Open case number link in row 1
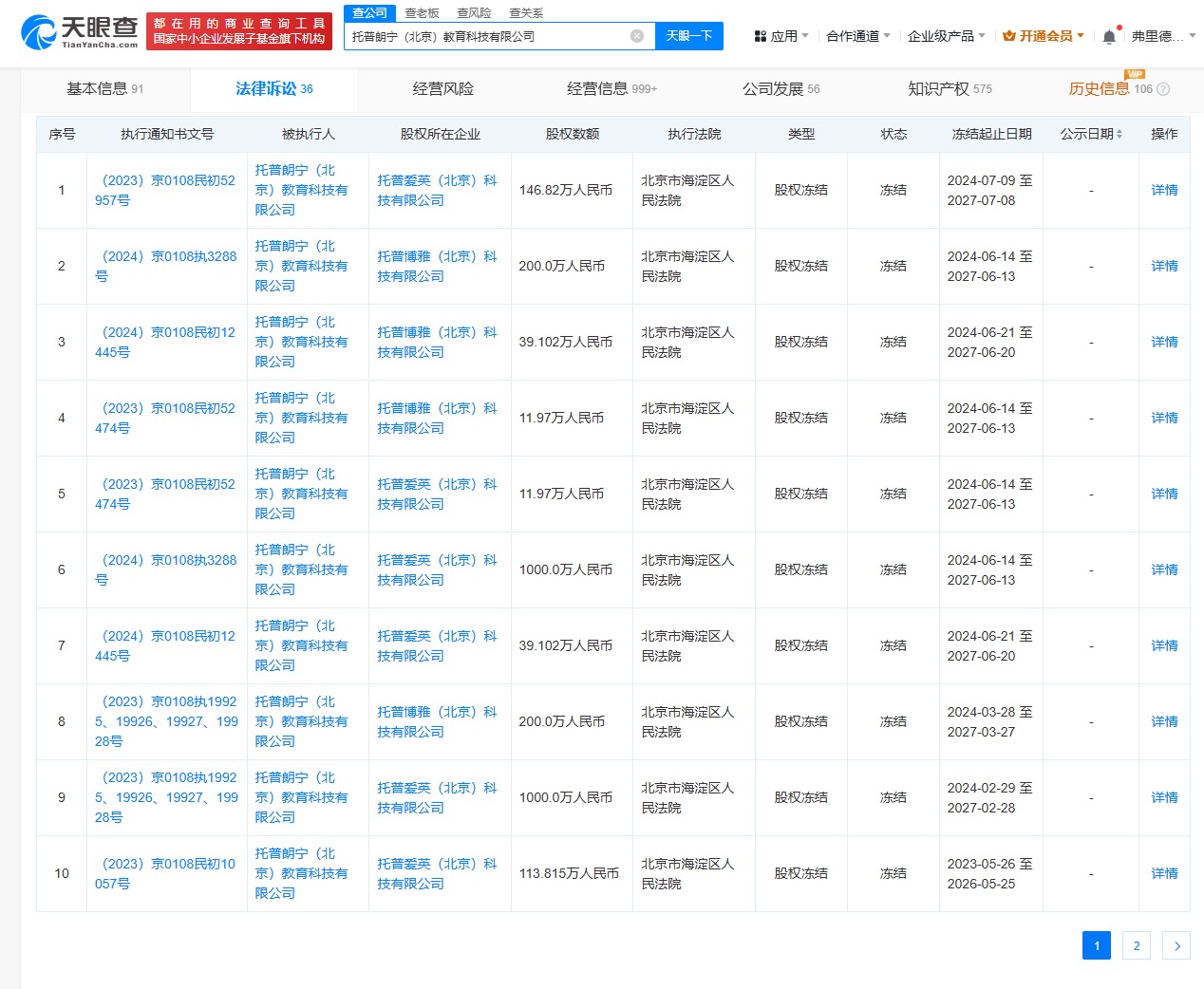The image size is (1204, 989). tap(166, 190)
